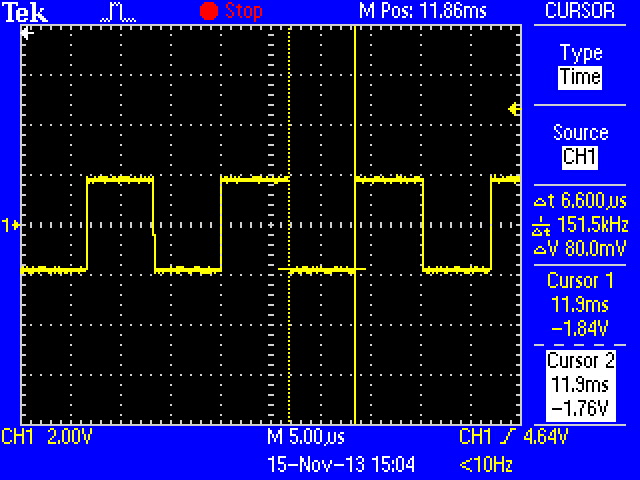Click the delta V 80.0mV readout

(x=580, y=248)
